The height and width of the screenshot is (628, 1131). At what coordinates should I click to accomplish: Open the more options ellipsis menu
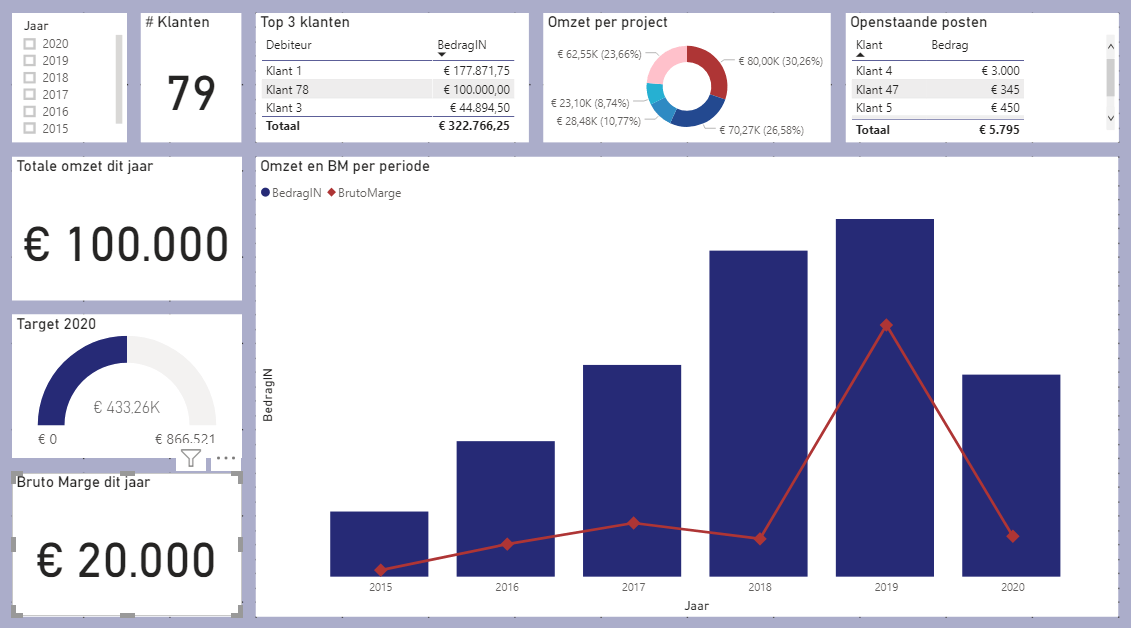(x=226, y=458)
